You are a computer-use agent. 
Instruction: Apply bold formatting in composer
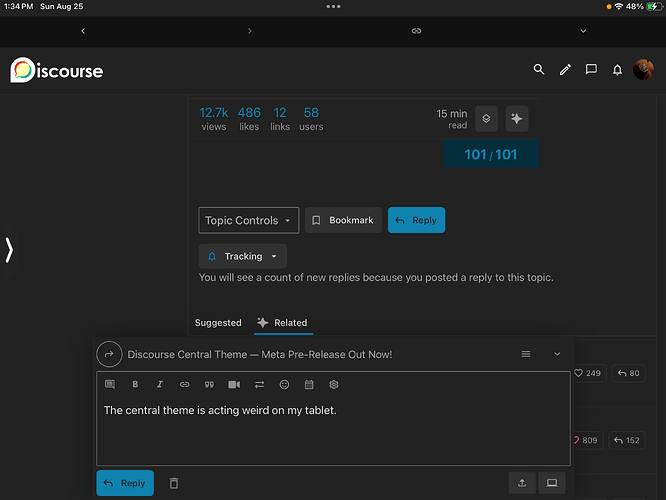[135, 384]
